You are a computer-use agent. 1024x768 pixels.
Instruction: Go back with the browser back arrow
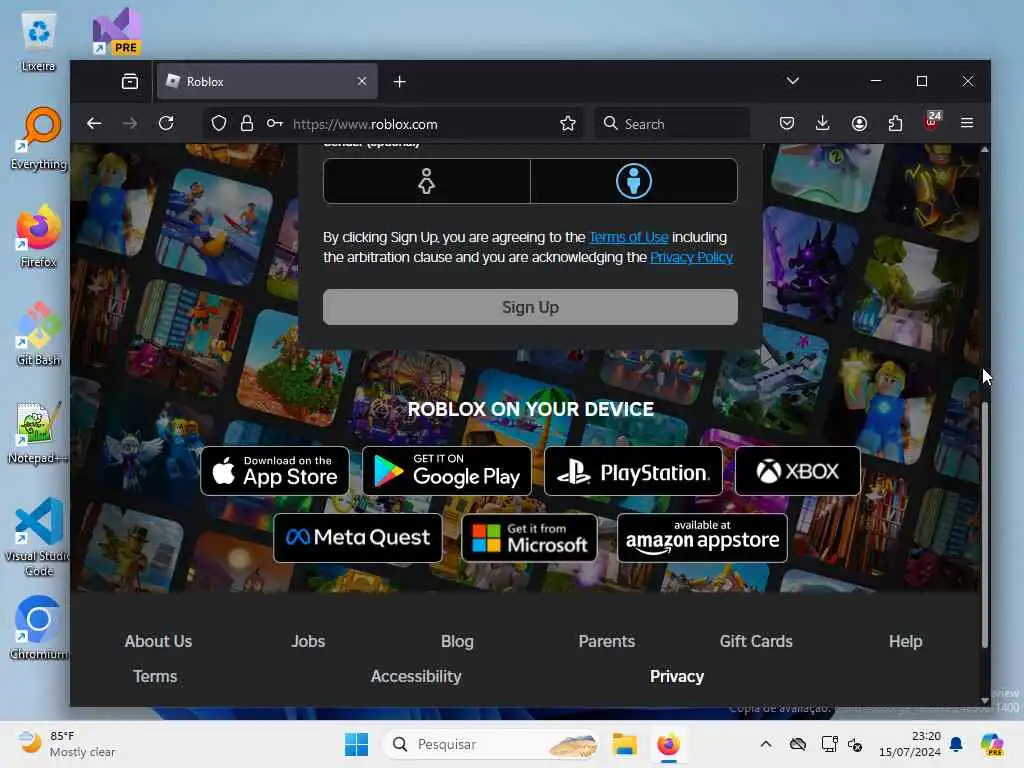[94, 123]
